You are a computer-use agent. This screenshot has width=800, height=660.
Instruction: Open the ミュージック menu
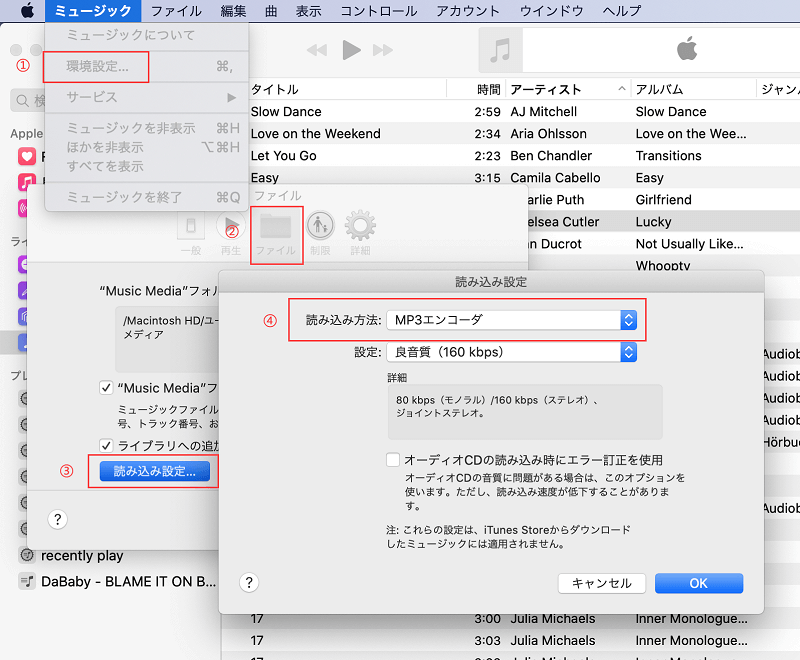(93, 11)
